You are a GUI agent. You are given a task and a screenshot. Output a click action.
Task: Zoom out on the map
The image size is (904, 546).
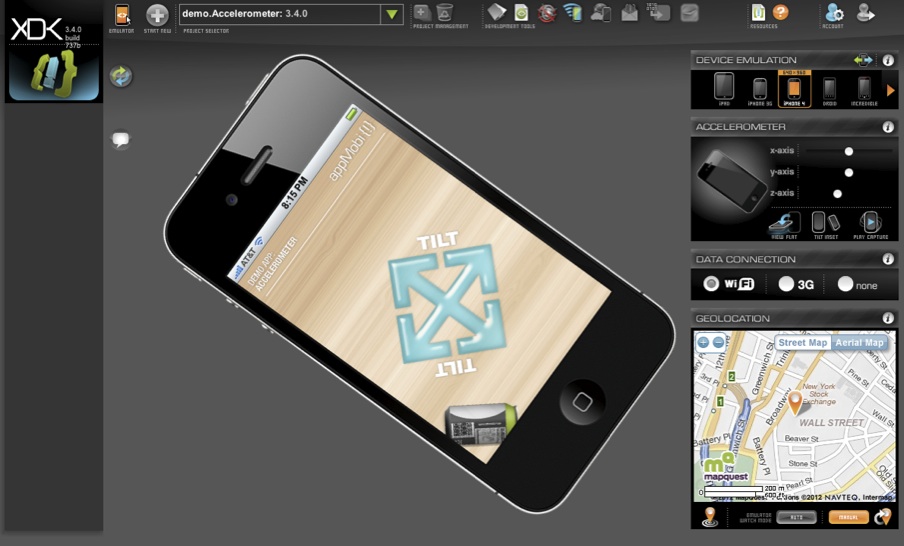(718, 342)
